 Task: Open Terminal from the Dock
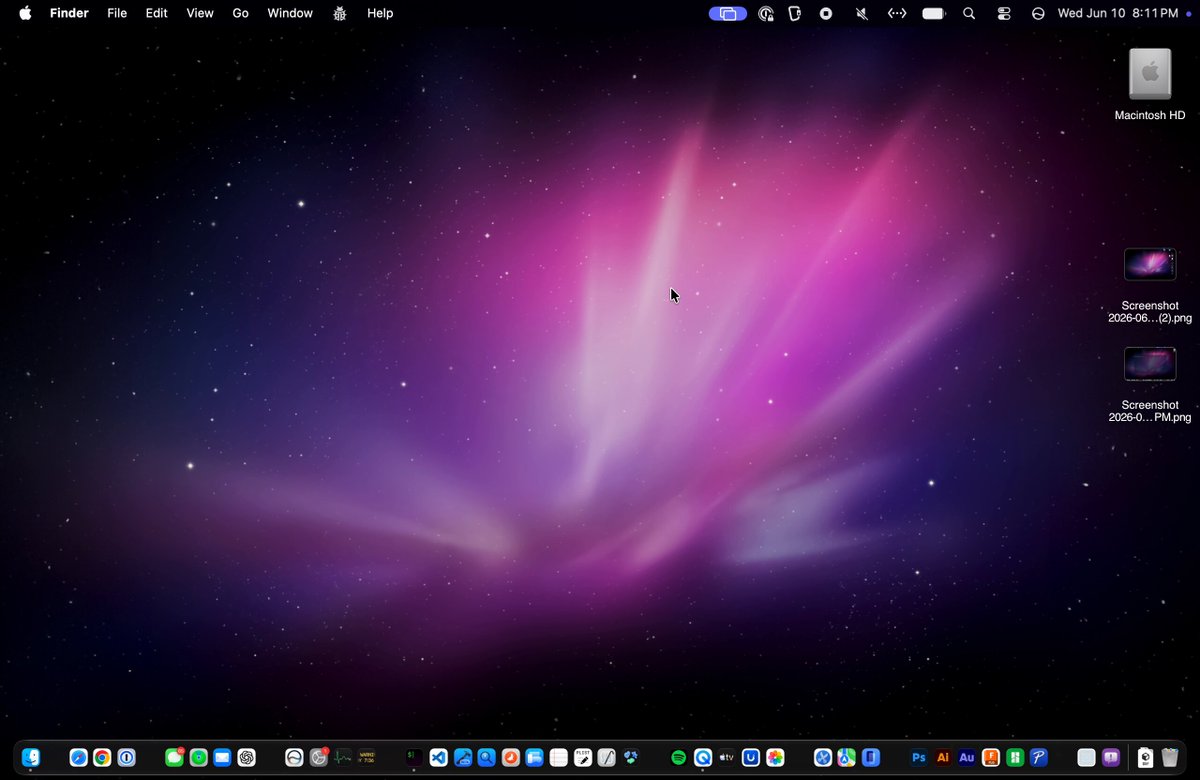[x=414, y=758]
